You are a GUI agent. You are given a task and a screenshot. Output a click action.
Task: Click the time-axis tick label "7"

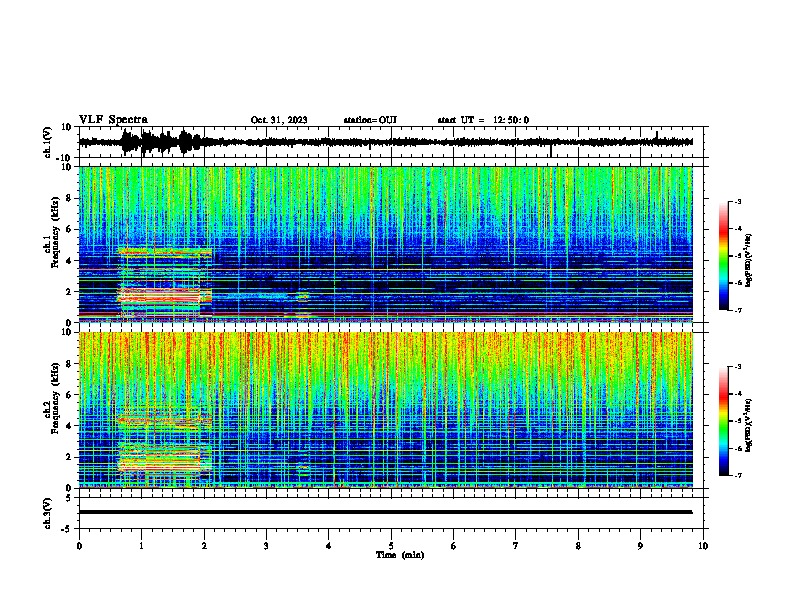(516, 546)
